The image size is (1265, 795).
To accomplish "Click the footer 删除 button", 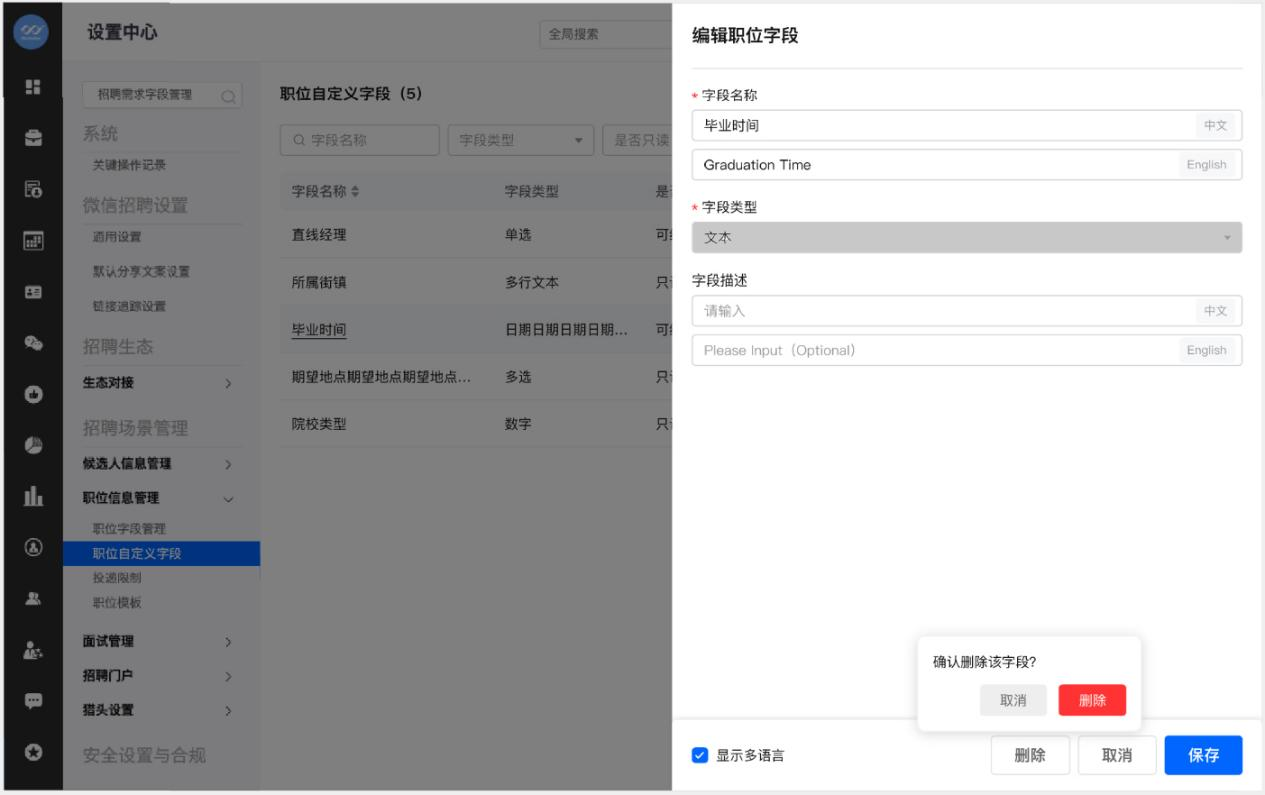I will (1030, 756).
